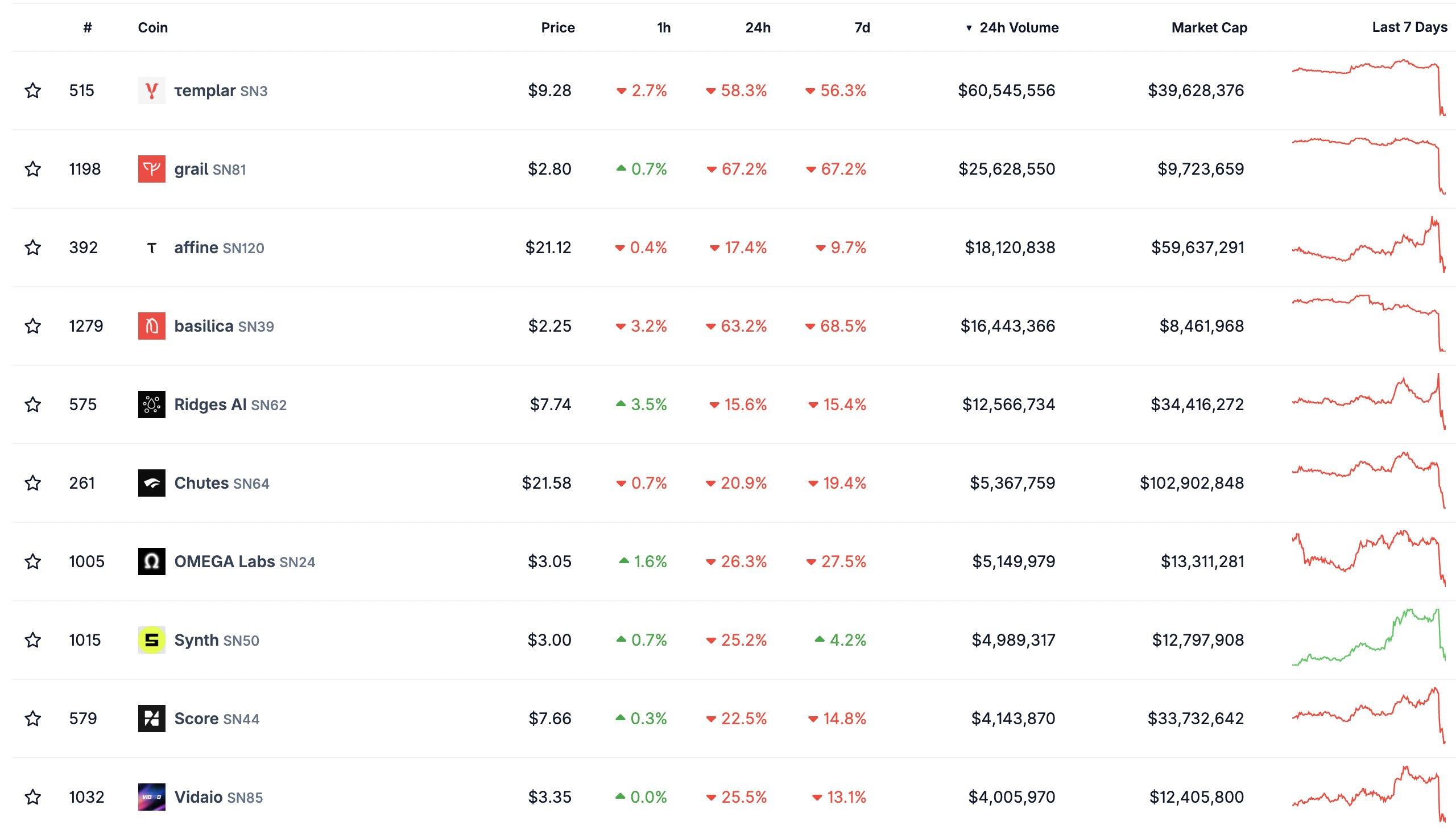Click the Score SN44 coin logo
1456x834 pixels.
(151, 719)
